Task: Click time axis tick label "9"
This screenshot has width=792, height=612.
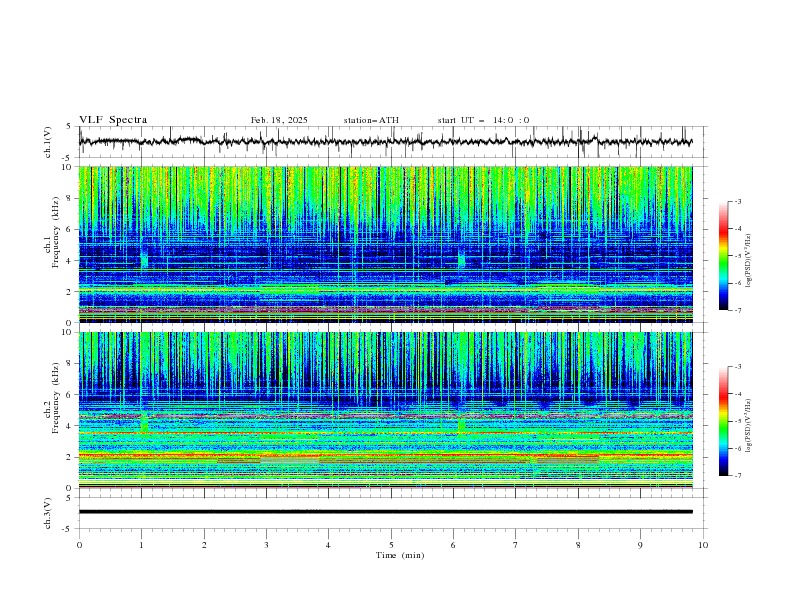Action: pos(640,545)
